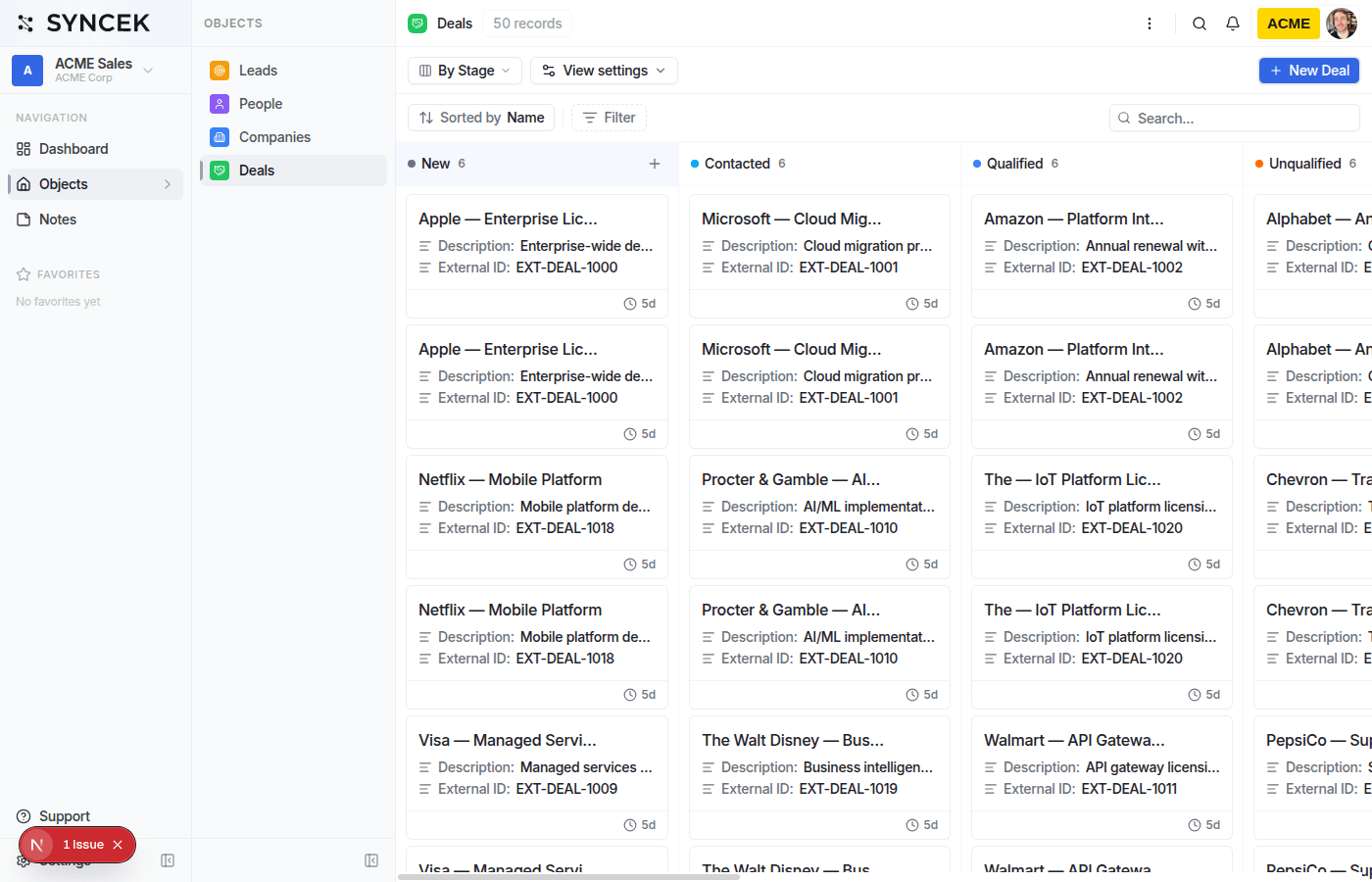1372x882 pixels.
Task: Select Companies in the objects list
Action: [x=293, y=137]
